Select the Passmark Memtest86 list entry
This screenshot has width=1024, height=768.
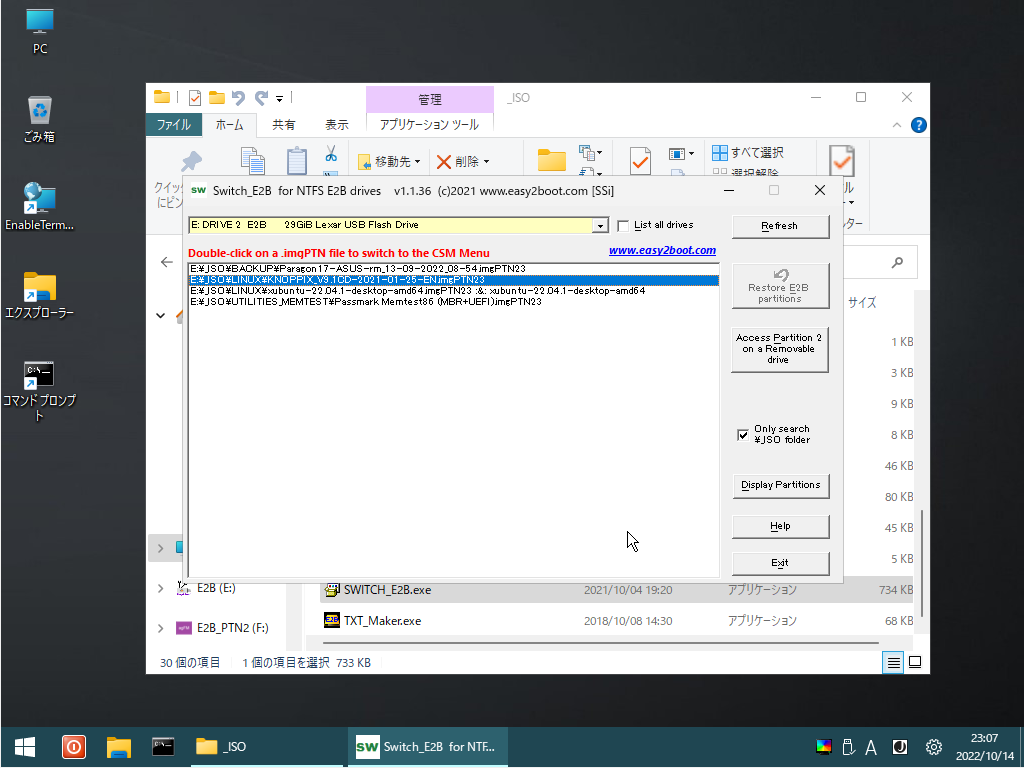click(x=454, y=302)
